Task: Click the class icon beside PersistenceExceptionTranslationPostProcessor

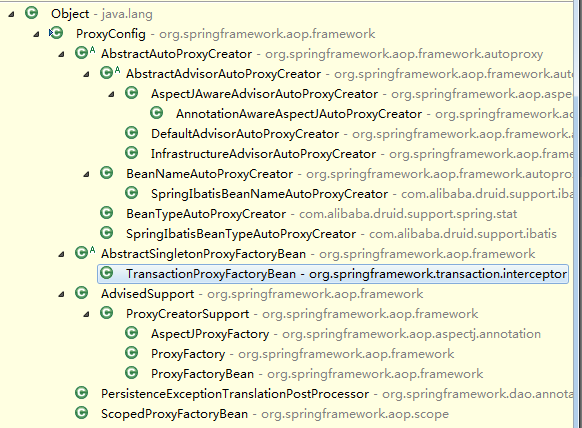Action: pos(81,393)
